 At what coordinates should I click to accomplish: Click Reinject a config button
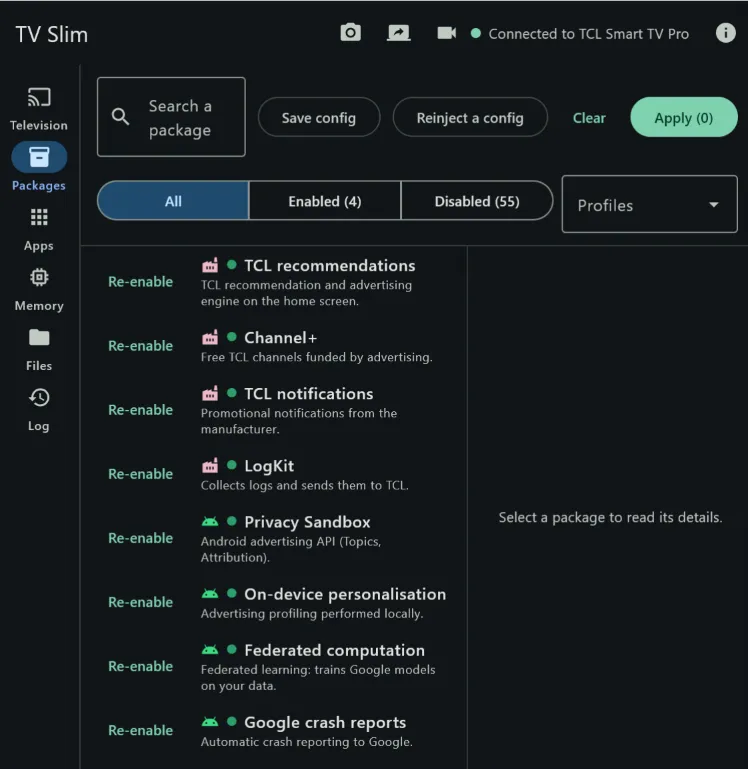click(x=470, y=117)
